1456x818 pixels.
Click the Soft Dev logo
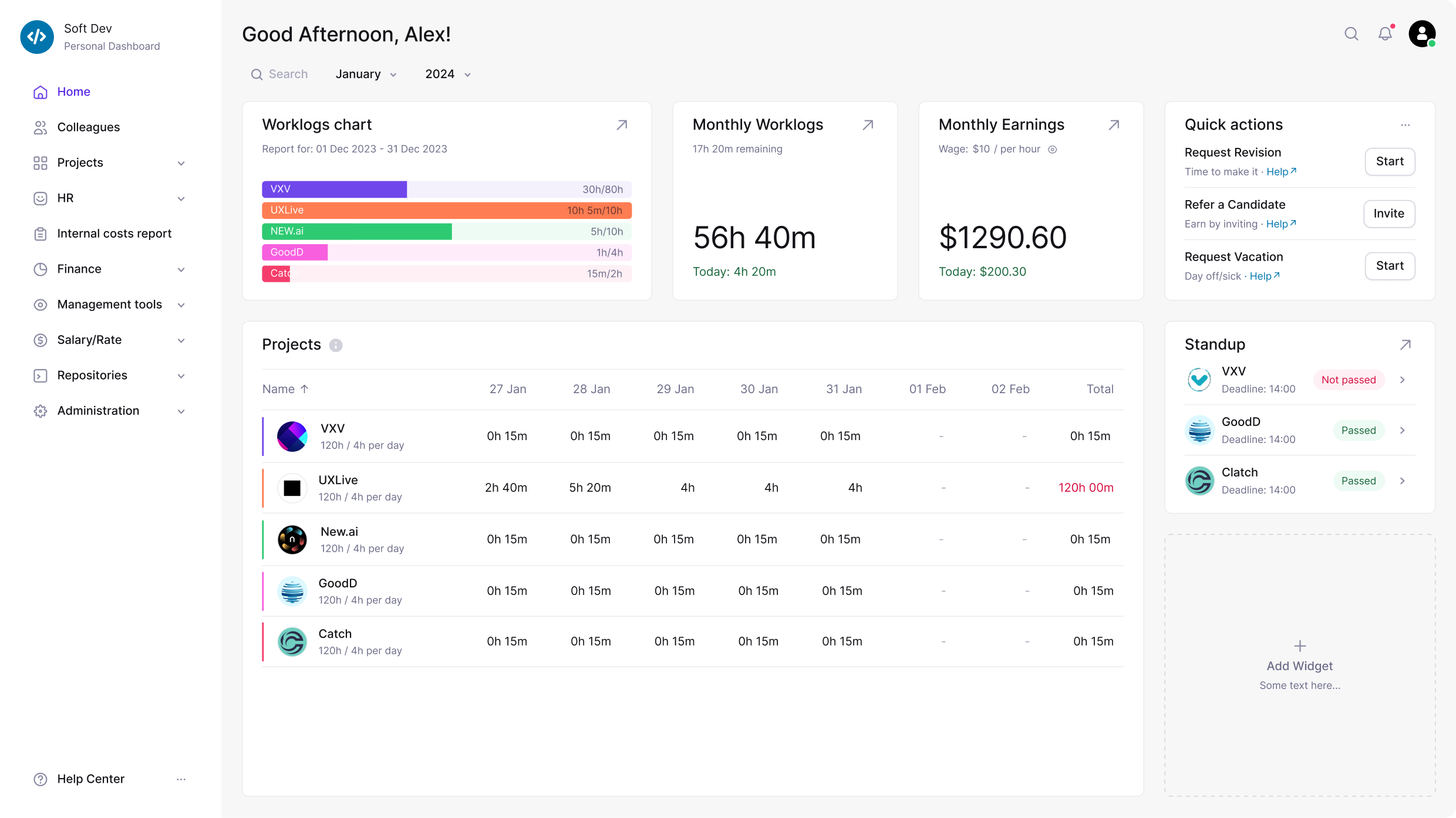point(37,36)
